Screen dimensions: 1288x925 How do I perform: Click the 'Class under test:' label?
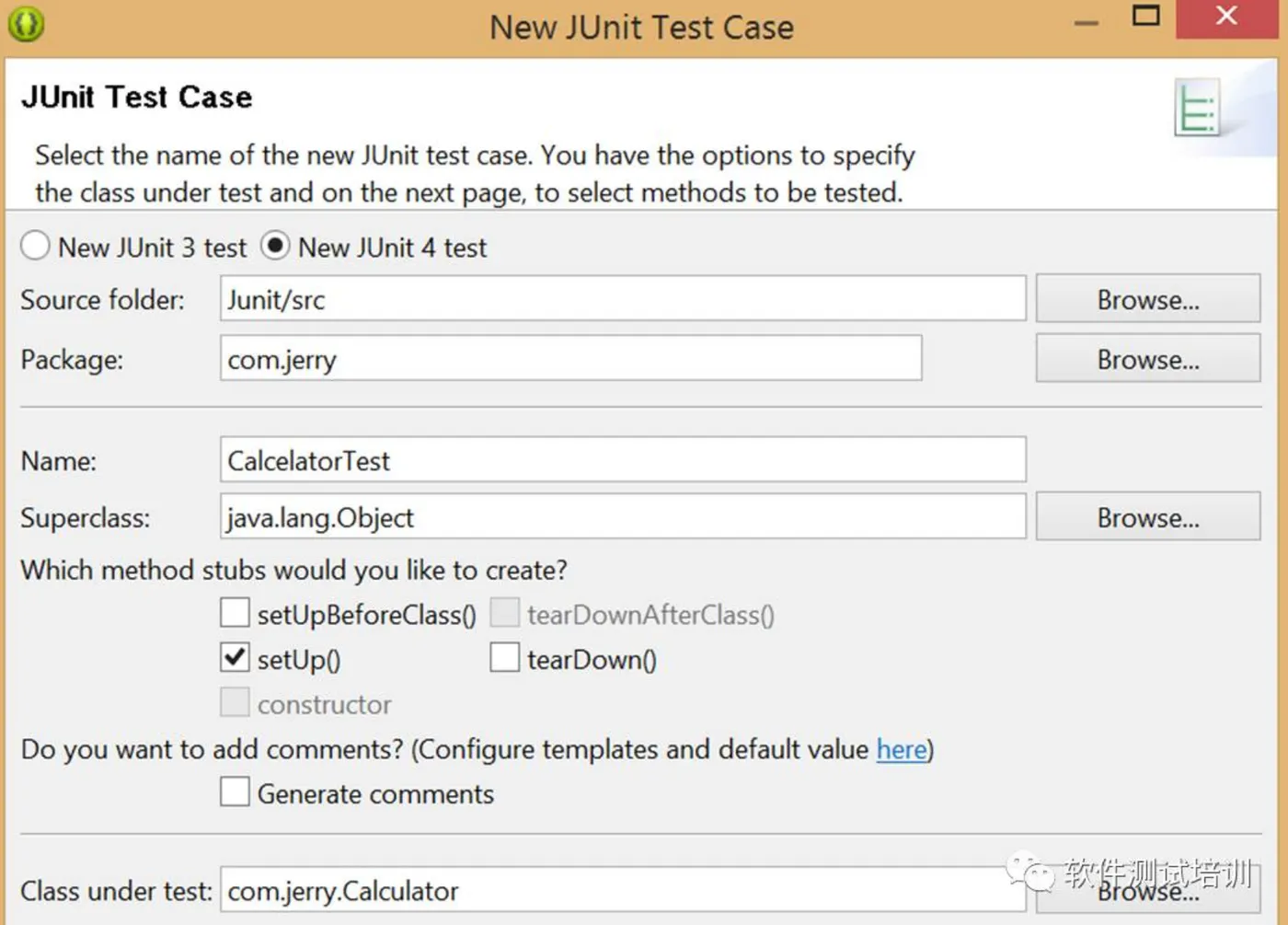click(116, 891)
